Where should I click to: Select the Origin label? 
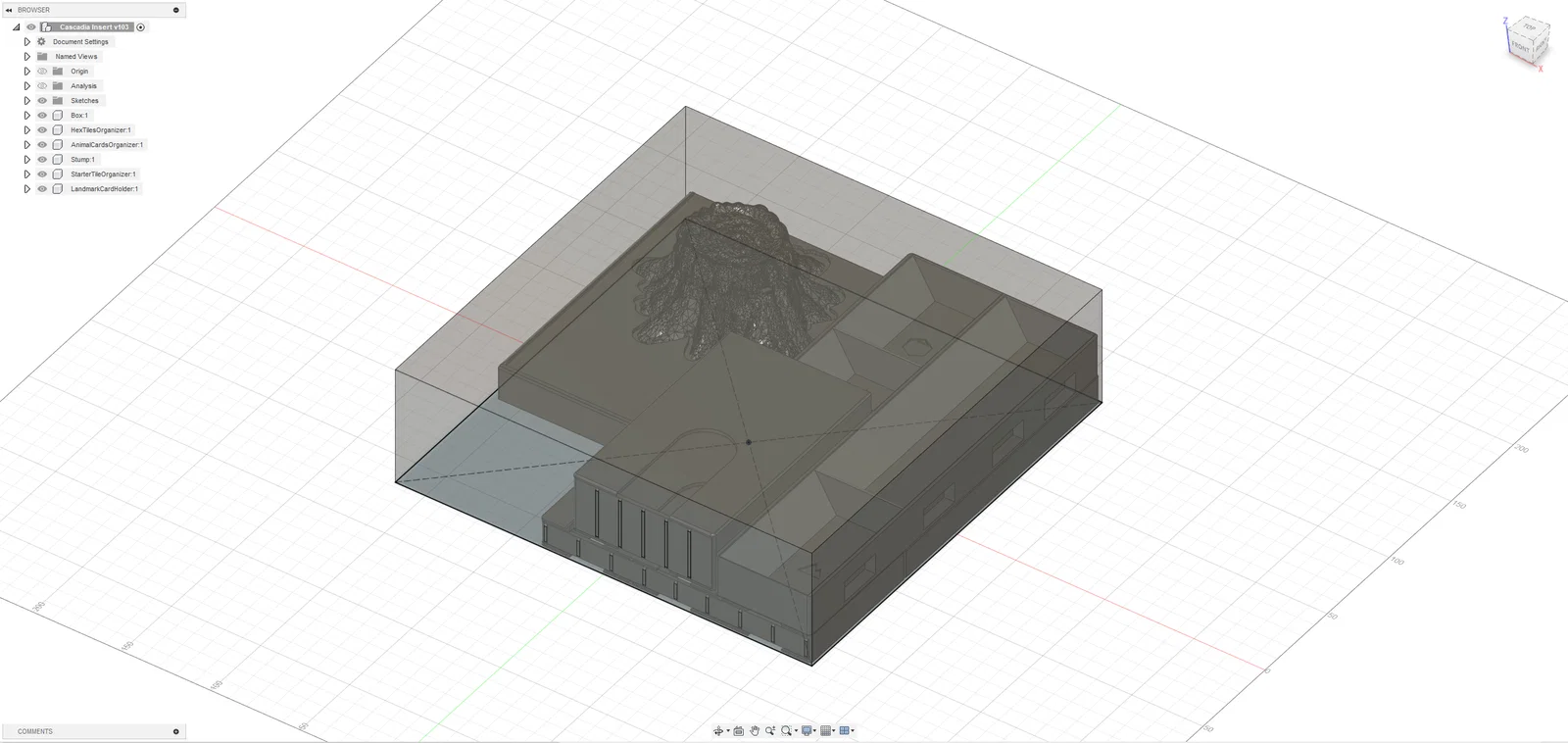tap(79, 72)
